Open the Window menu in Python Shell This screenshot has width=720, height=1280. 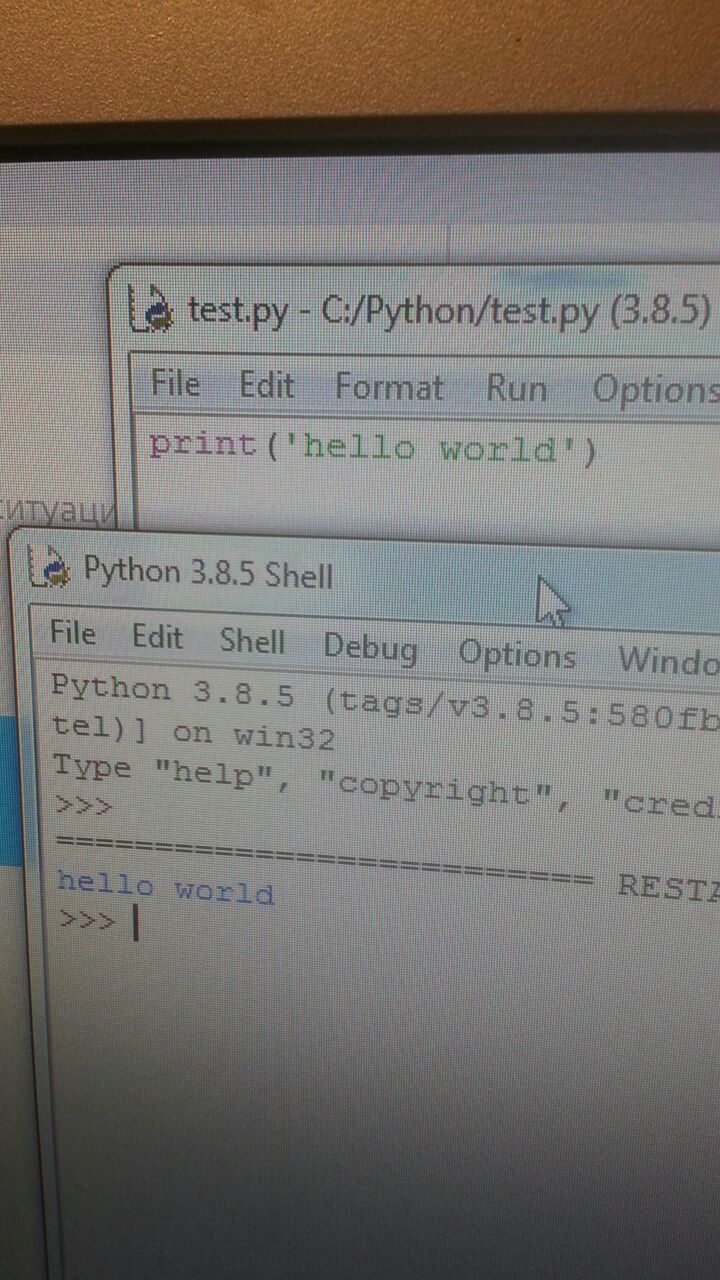[668, 660]
